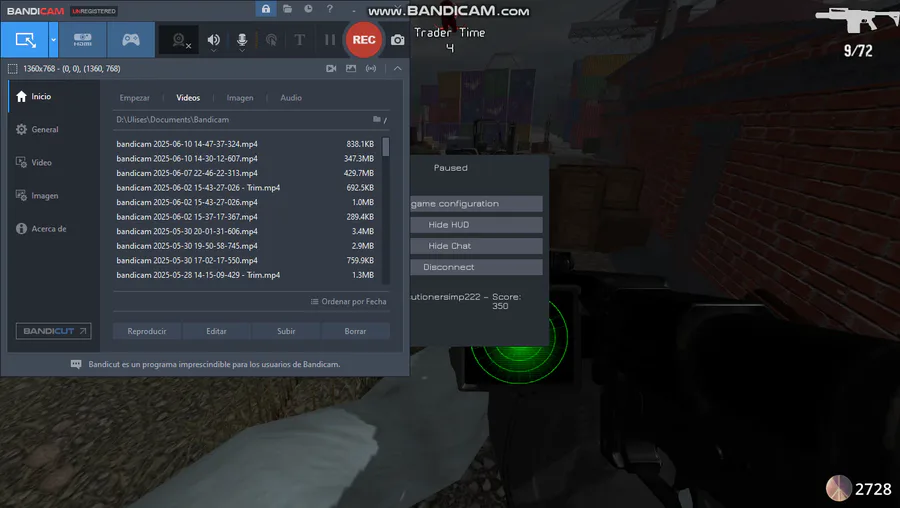
Task: Switch to the Videos tab
Action: (x=188, y=98)
